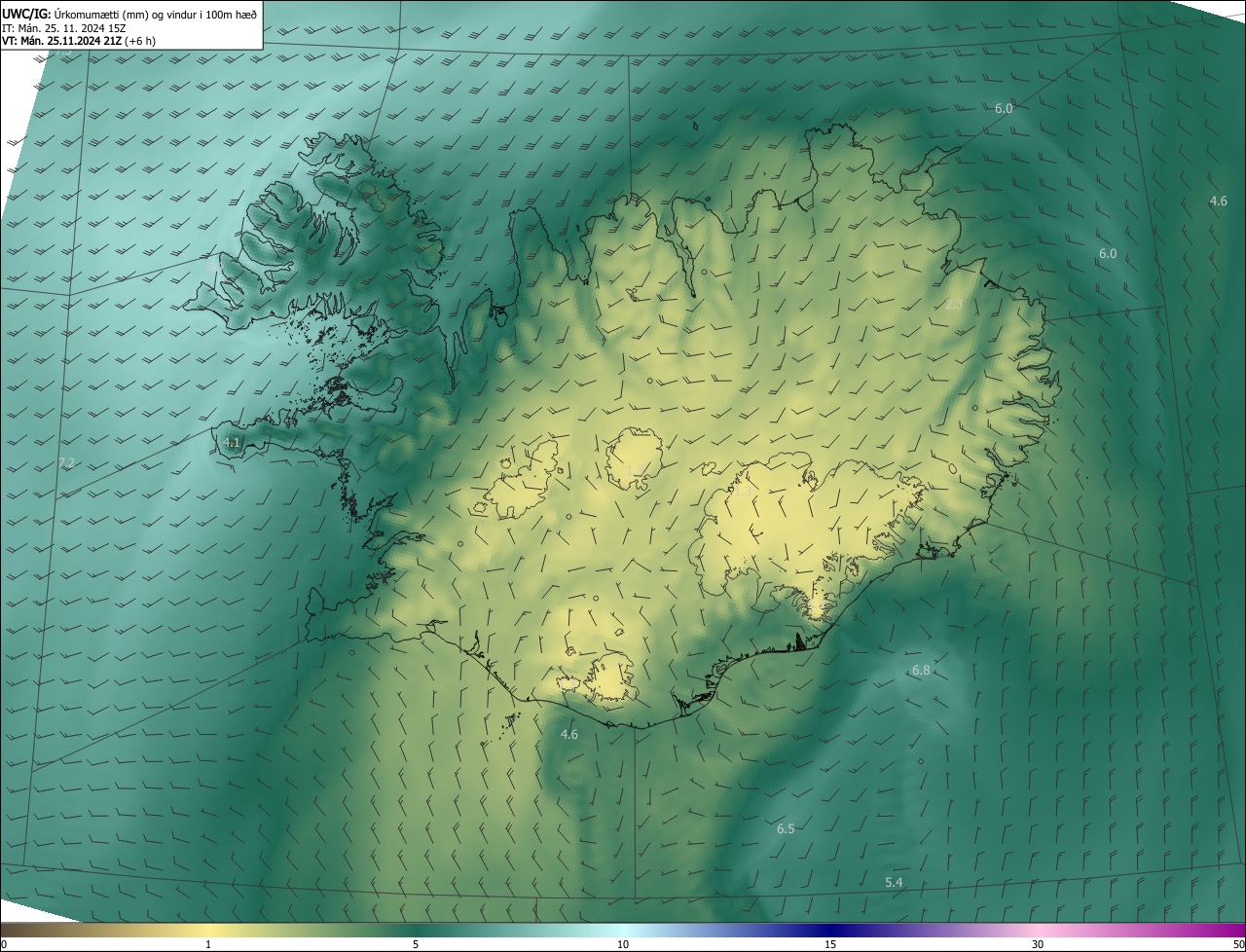Image resolution: width=1246 pixels, height=952 pixels.
Task: Click the 0 tick on the color scale
Action: coord(4,944)
